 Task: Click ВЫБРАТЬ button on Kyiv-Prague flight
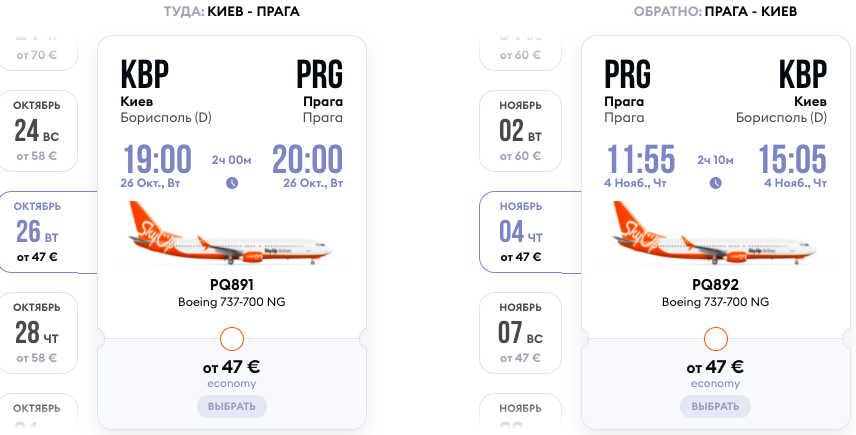pyautogui.click(x=232, y=407)
